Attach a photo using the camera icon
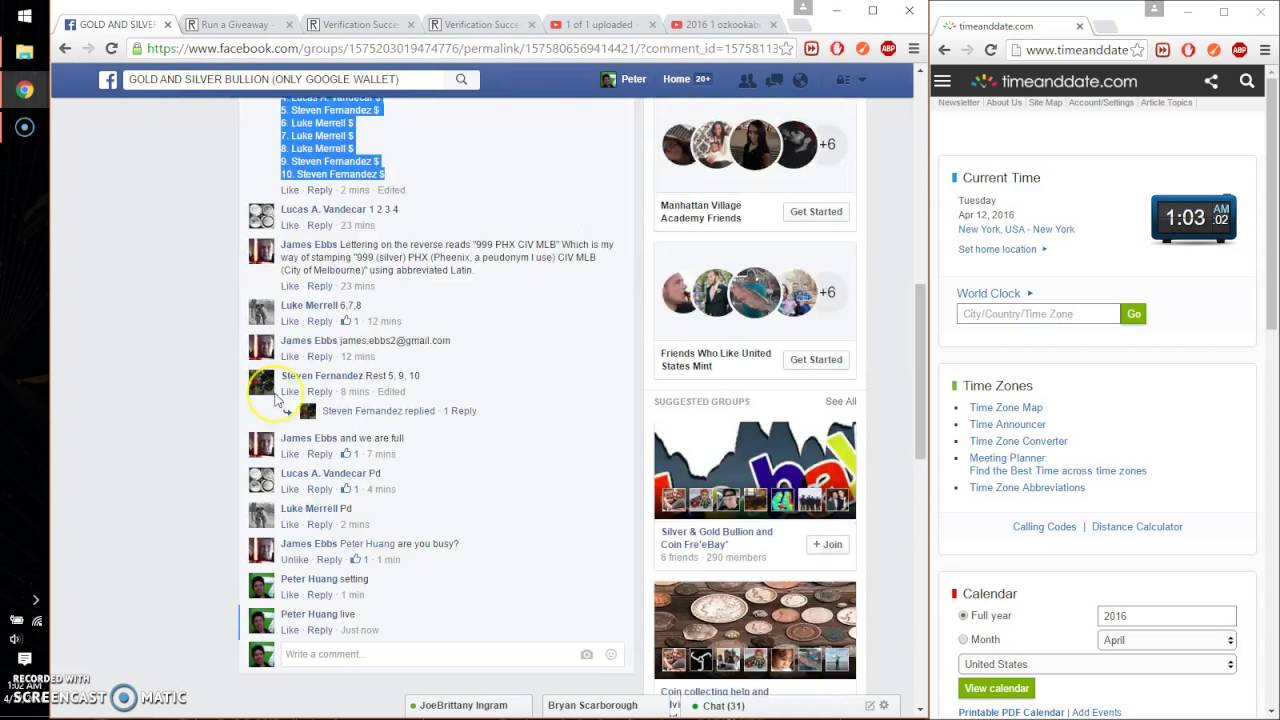1280x720 pixels. (x=586, y=655)
